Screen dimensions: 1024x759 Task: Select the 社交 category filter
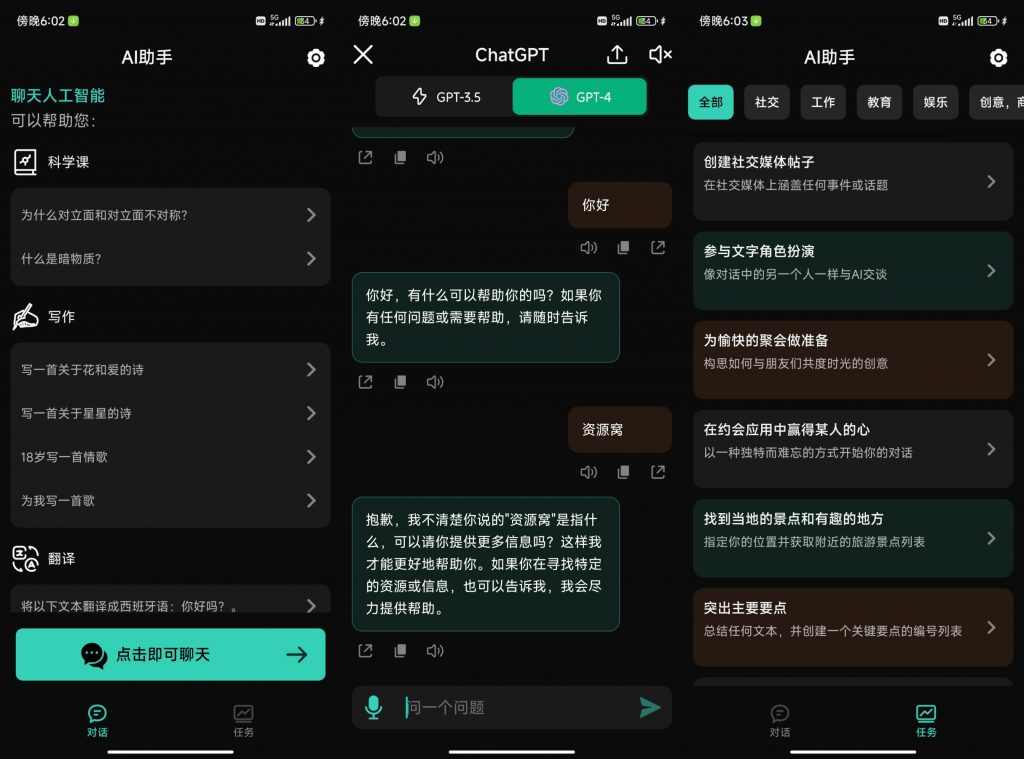pos(767,102)
